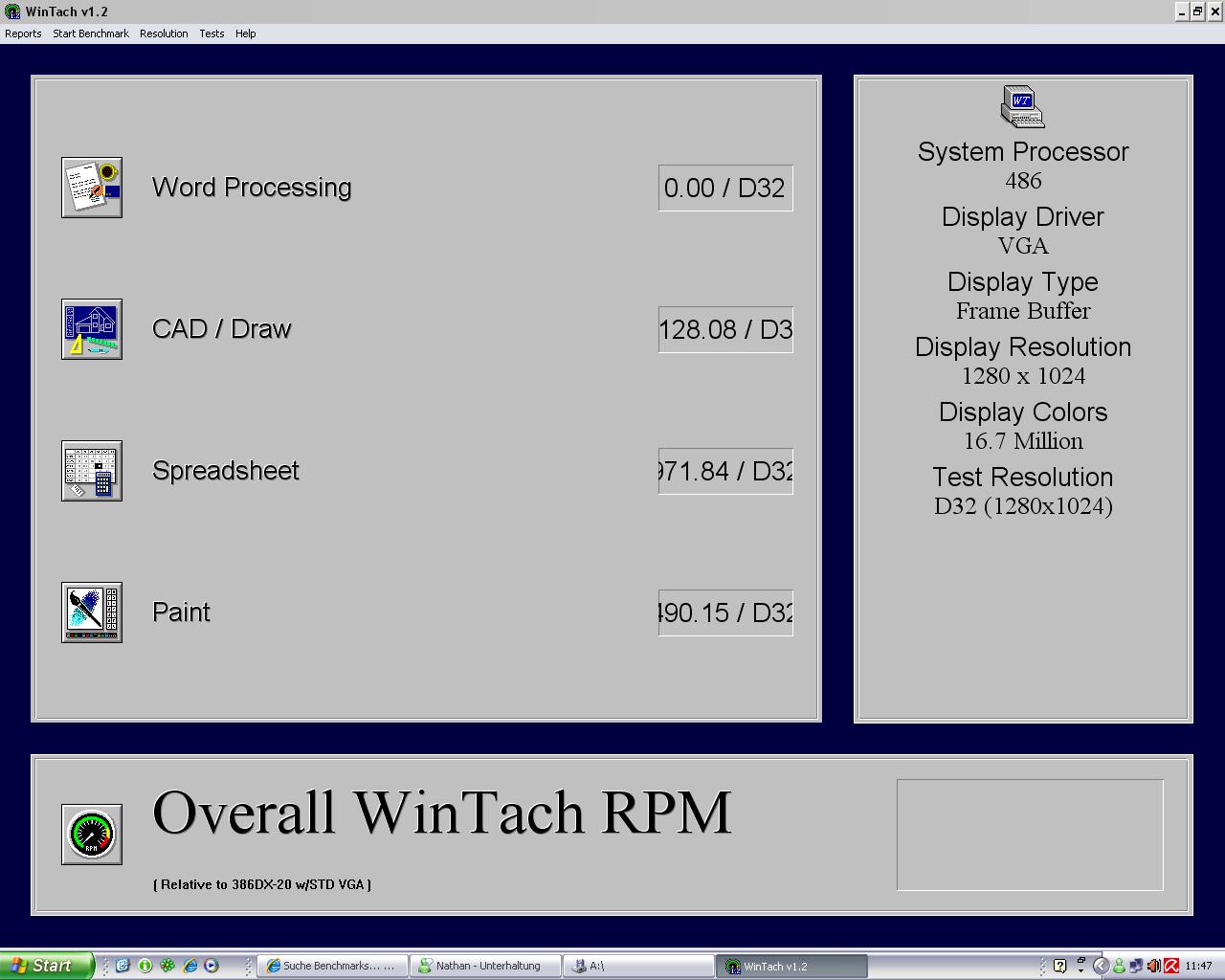1225x980 pixels.
Task: Click the Overall RPM tachometer icon
Action: pos(92,835)
